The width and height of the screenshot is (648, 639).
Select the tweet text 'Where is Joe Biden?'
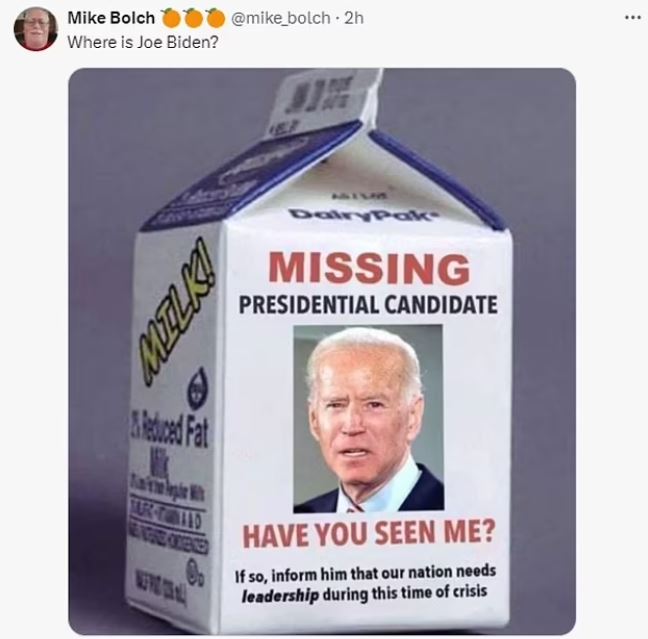[143, 42]
